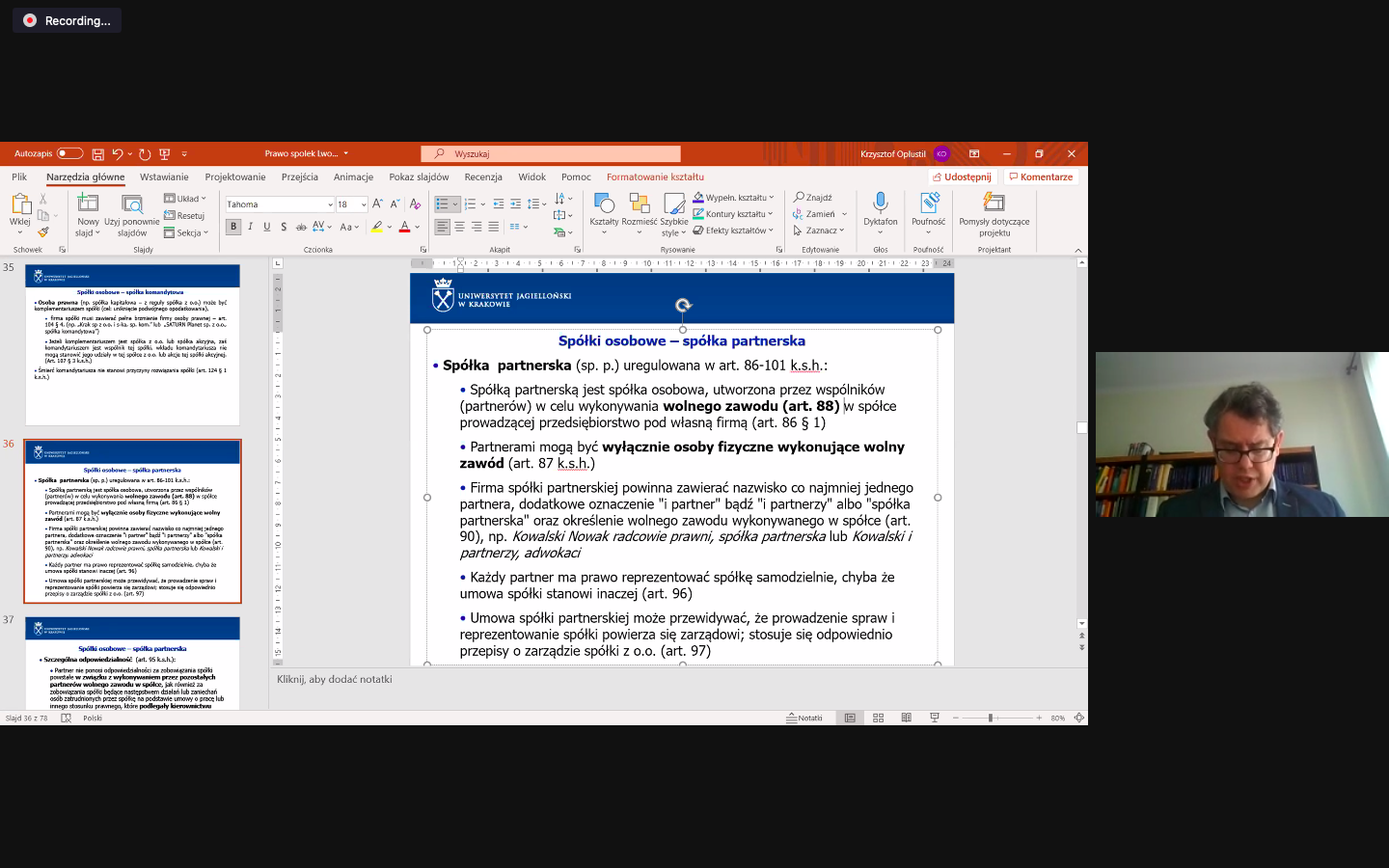
Task: Clear all formatting with the eraser A icon
Action: pos(415,203)
